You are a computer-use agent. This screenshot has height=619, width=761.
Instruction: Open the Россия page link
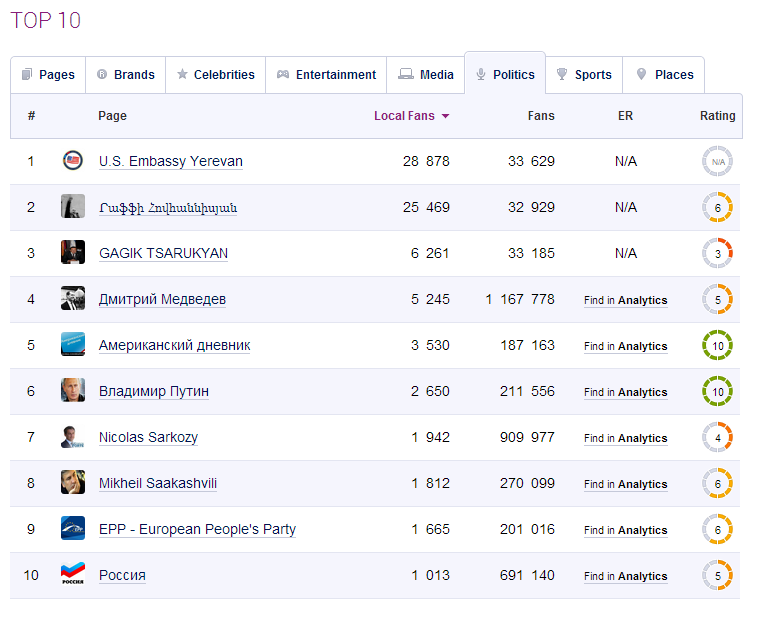[x=122, y=575]
